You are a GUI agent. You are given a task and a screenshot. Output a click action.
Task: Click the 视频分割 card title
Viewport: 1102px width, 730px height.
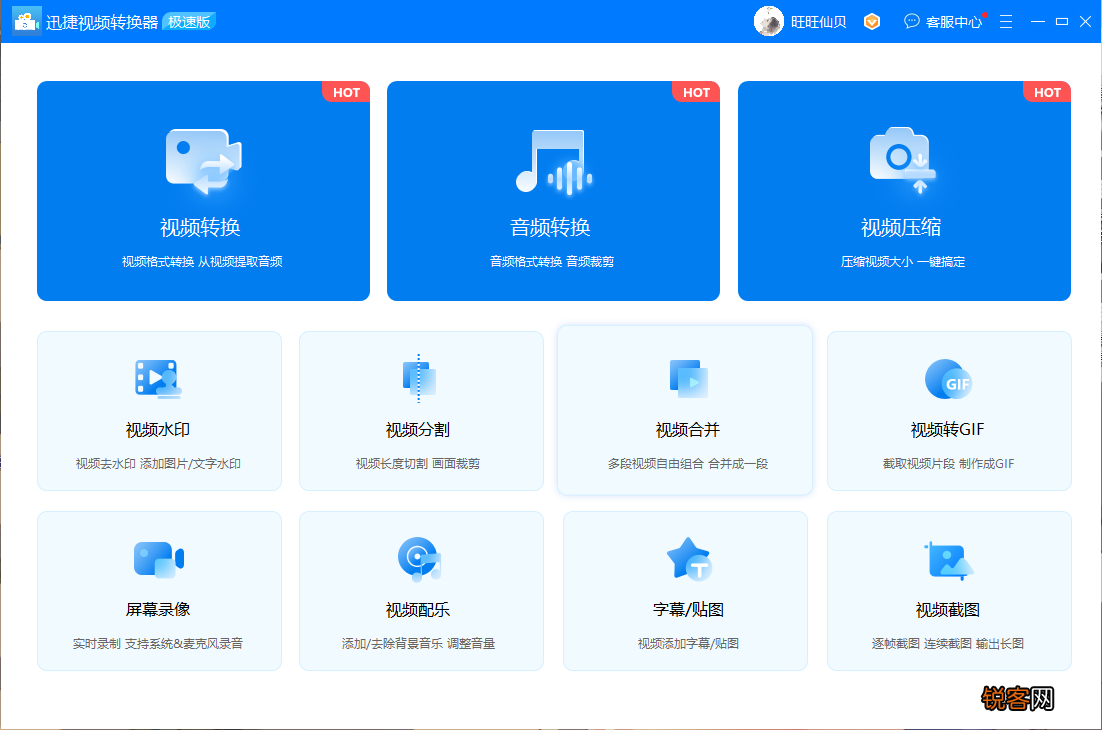point(417,430)
